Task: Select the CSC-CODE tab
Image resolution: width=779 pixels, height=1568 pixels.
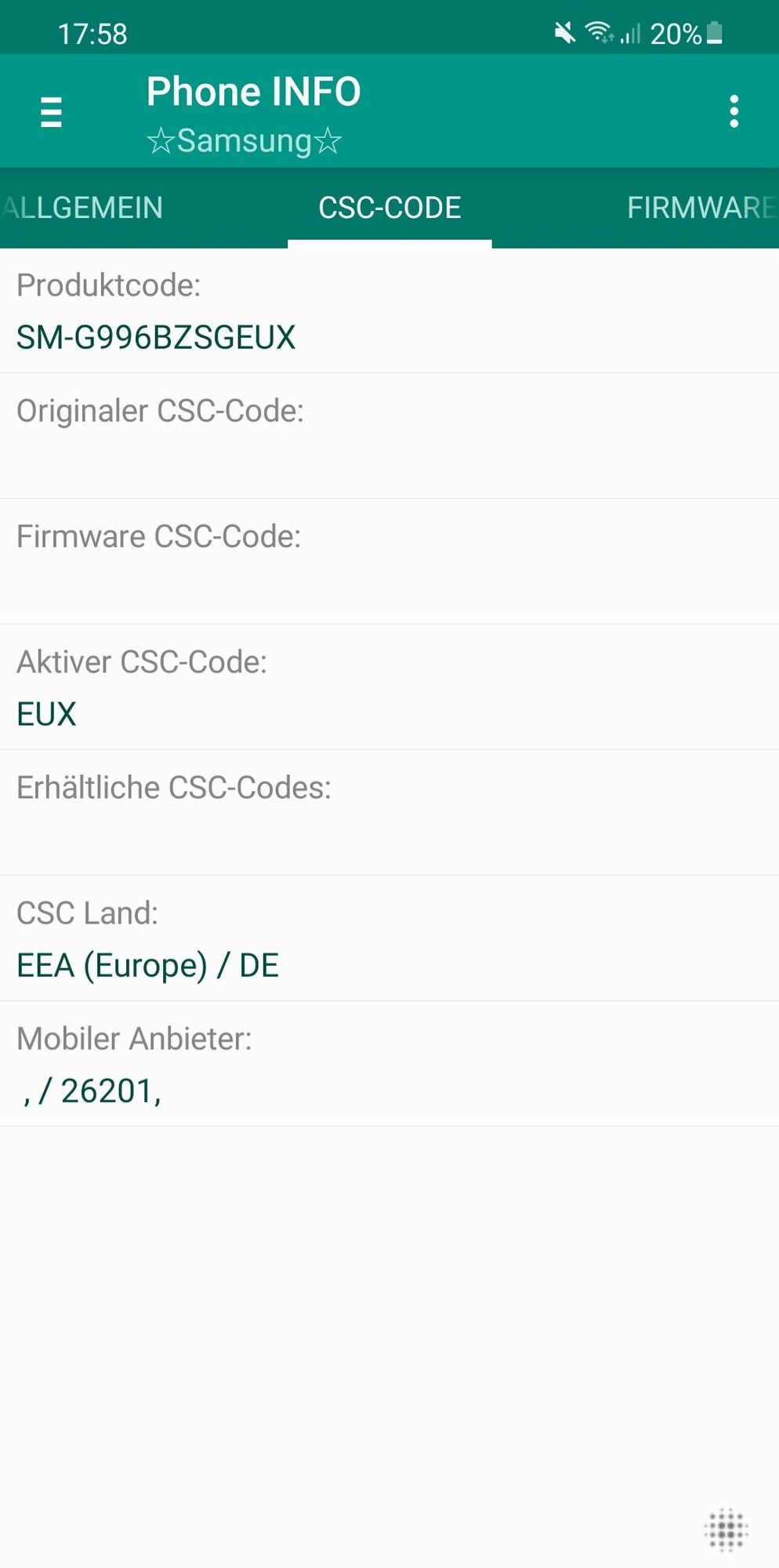Action: [x=389, y=208]
